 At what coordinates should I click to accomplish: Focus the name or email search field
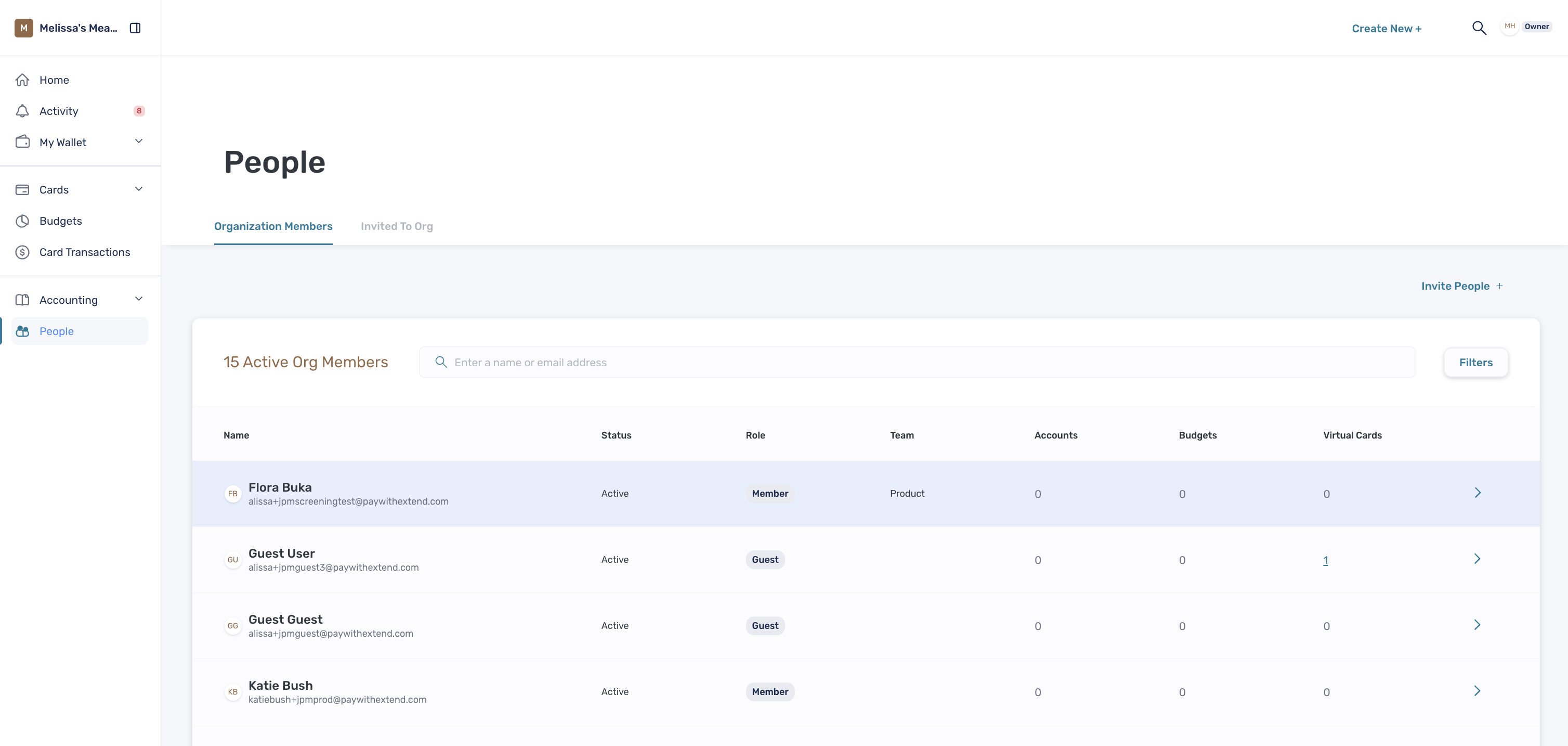[917, 363]
